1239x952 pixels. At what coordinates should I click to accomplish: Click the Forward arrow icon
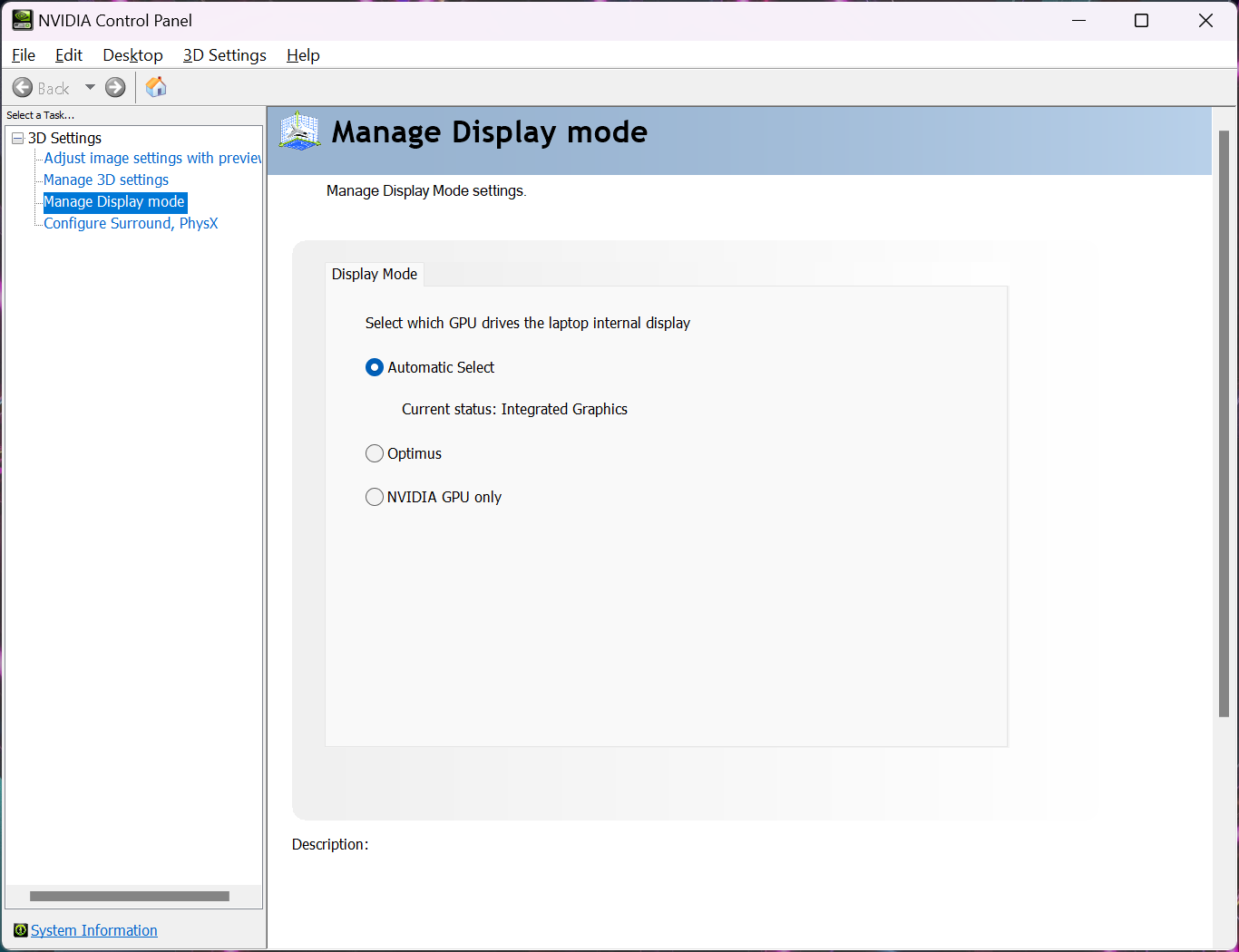click(x=115, y=88)
